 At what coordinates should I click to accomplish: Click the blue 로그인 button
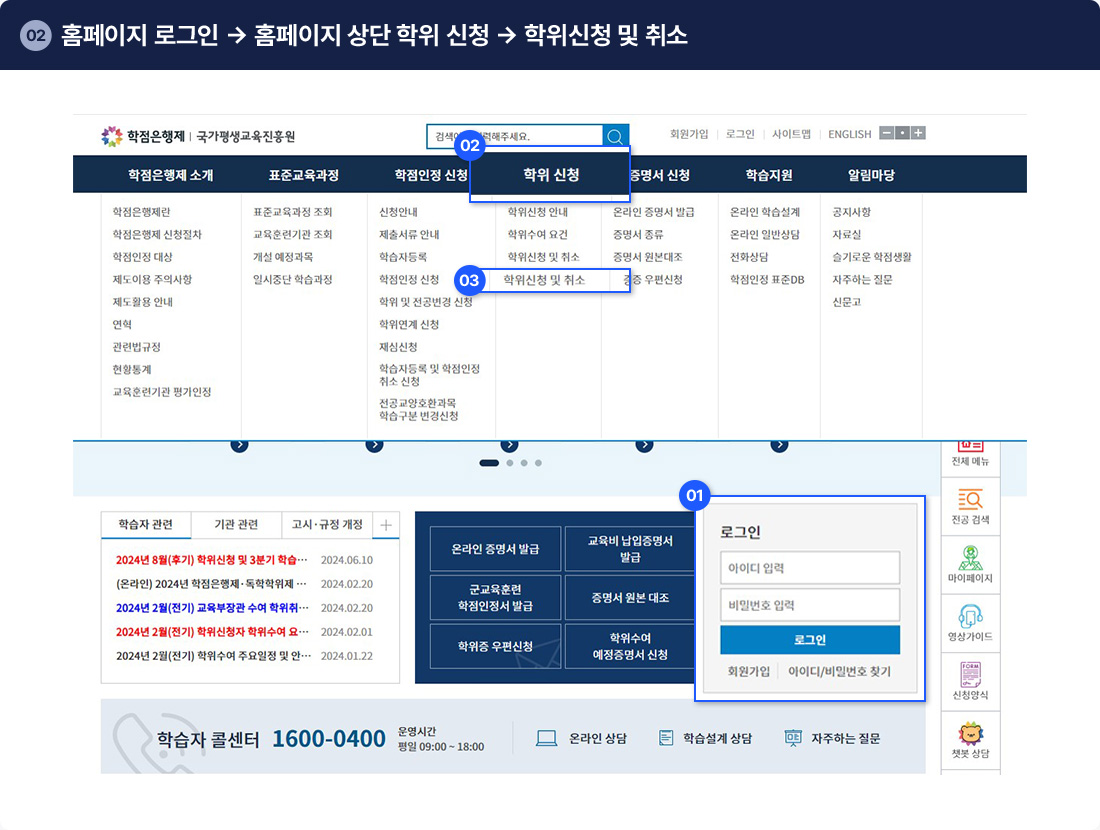click(x=809, y=640)
